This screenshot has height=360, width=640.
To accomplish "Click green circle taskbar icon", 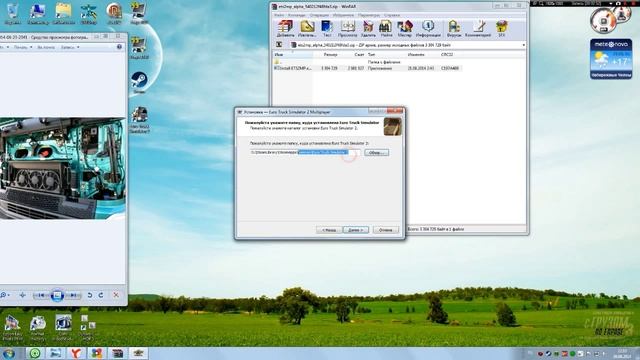I will 35,353.
